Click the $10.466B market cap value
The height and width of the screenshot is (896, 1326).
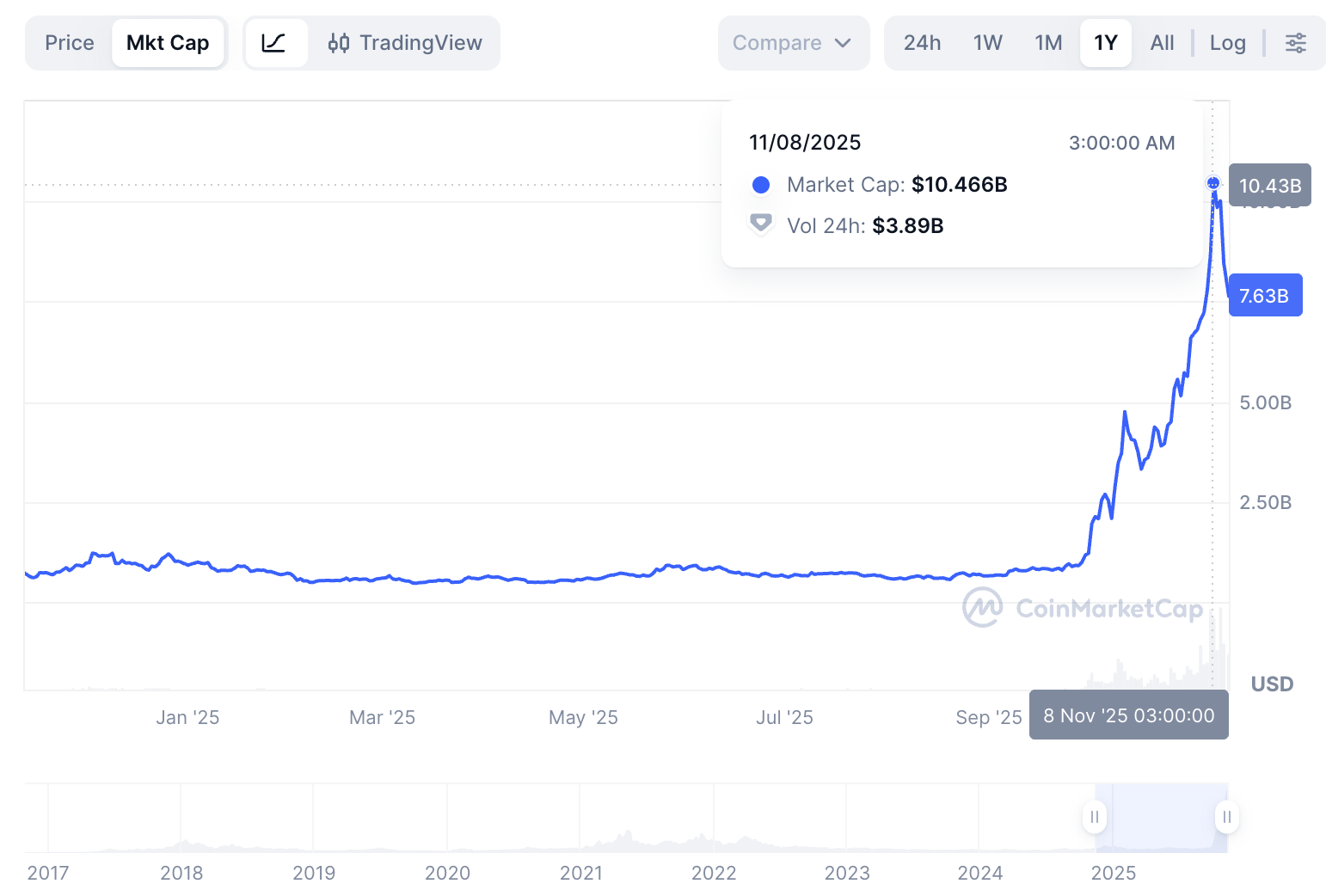coord(960,185)
